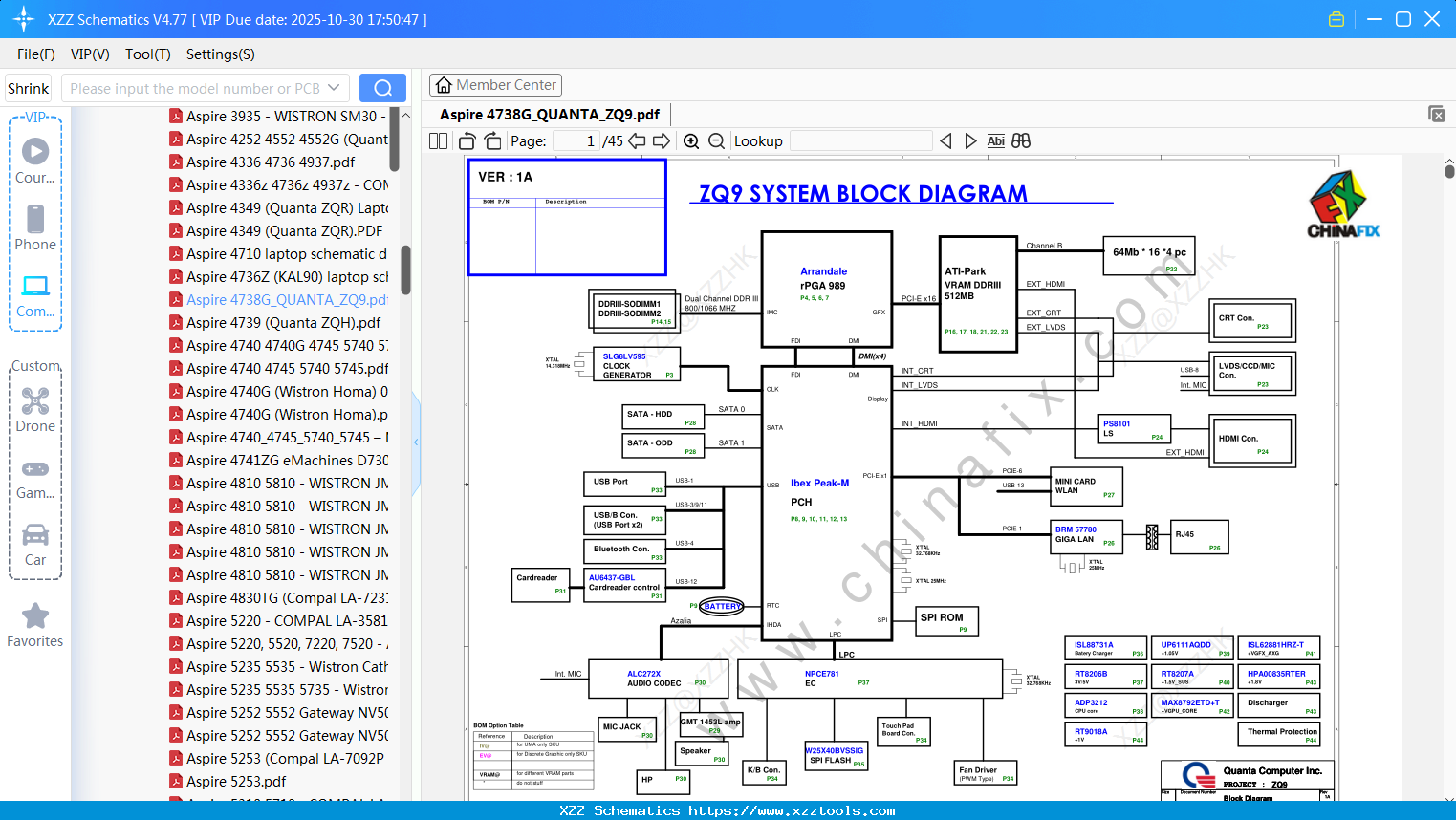Click the file list scroll-up arrow
Screen dimensions: 1456x820
(x=405, y=116)
